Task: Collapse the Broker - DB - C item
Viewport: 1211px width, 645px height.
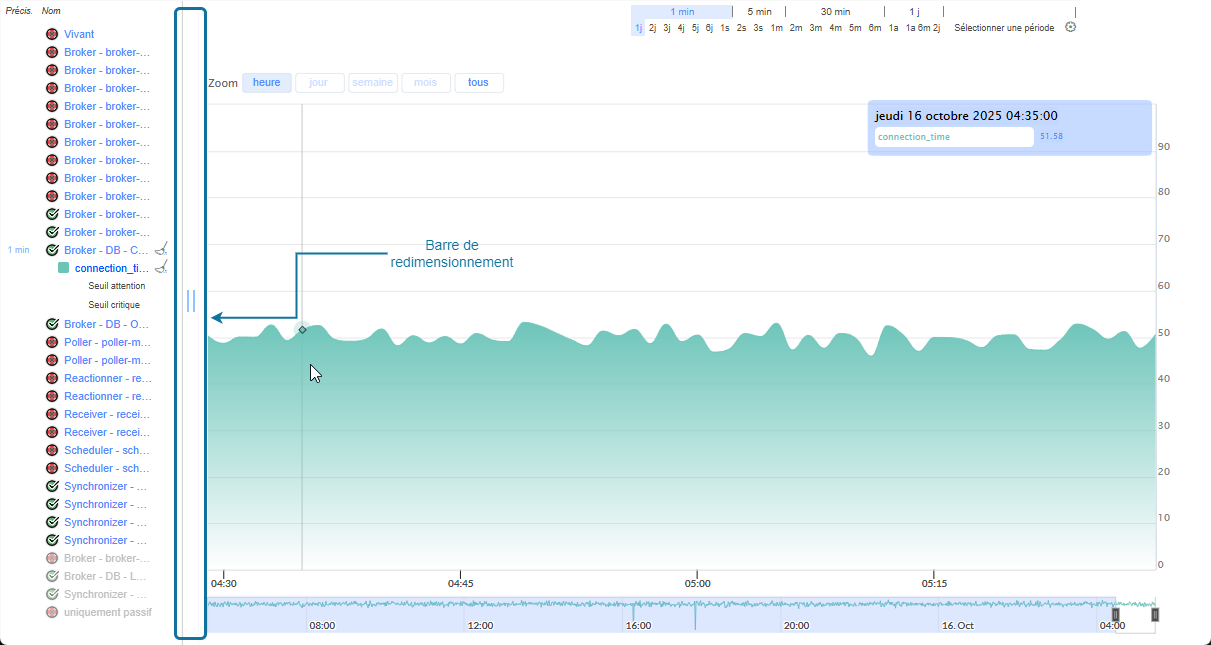Action: coord(106,250)
